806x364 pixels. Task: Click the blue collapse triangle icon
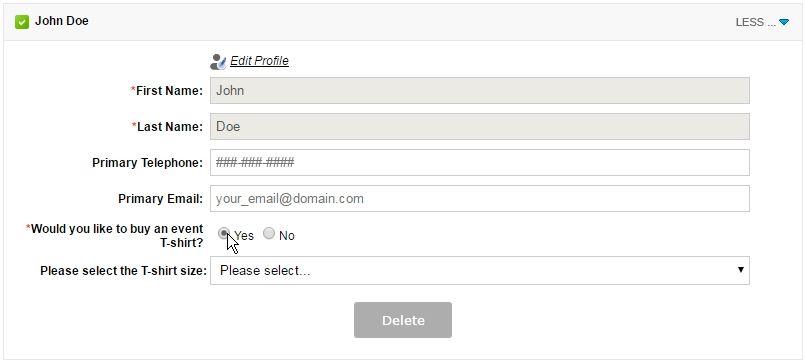point(784,22)
